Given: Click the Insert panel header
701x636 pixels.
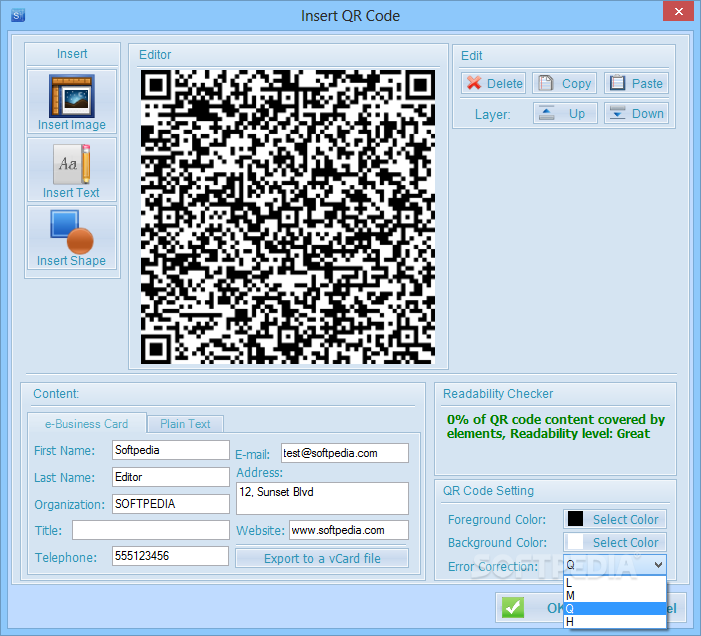Looking at the screenshot, I should [72, 54].
